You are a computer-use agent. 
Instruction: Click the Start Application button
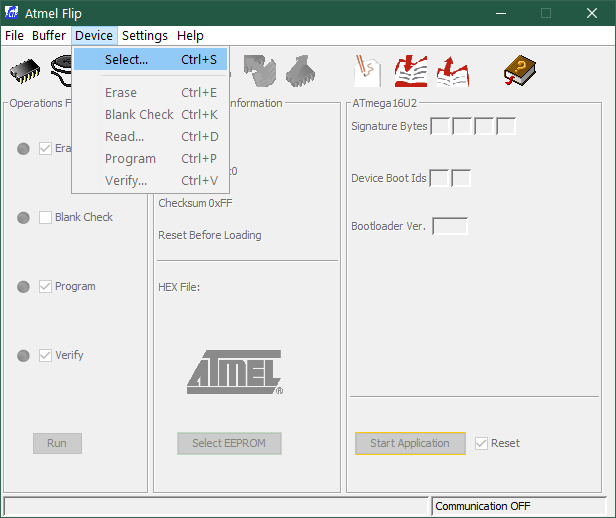(x=410, y=443)
